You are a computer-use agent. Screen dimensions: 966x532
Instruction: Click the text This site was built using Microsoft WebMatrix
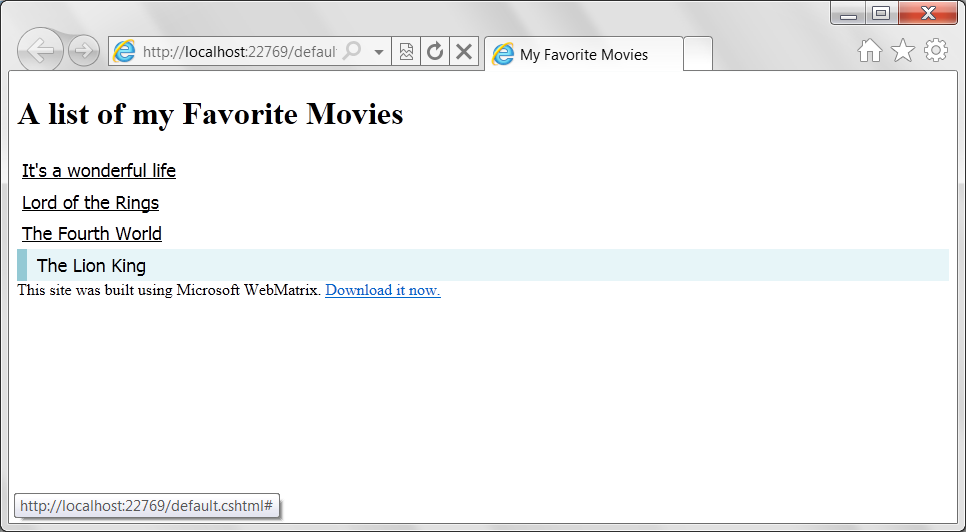(x=169, y=290)
